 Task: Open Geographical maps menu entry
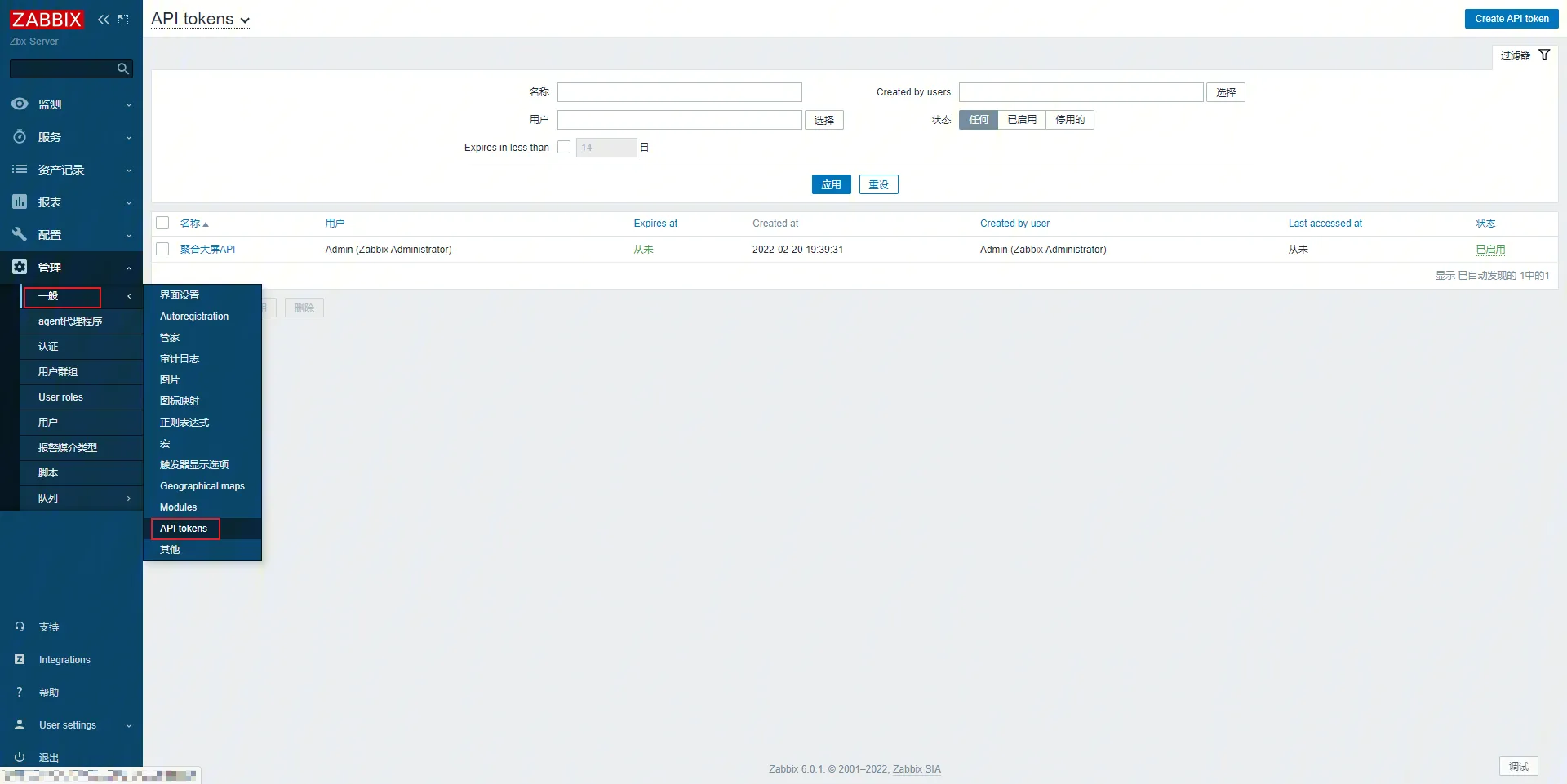[x=202, y=486]
